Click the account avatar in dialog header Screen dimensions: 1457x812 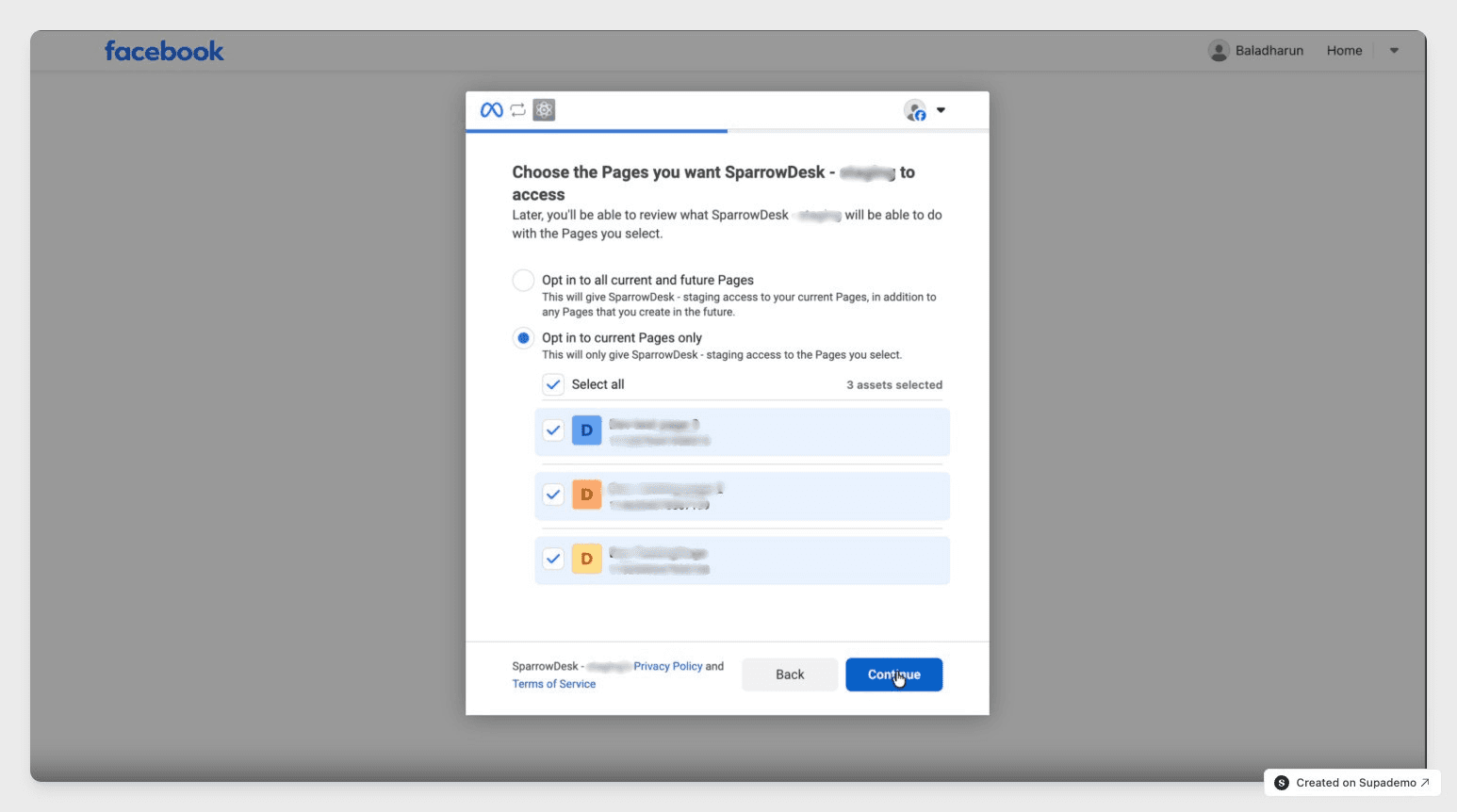(914, 110)
